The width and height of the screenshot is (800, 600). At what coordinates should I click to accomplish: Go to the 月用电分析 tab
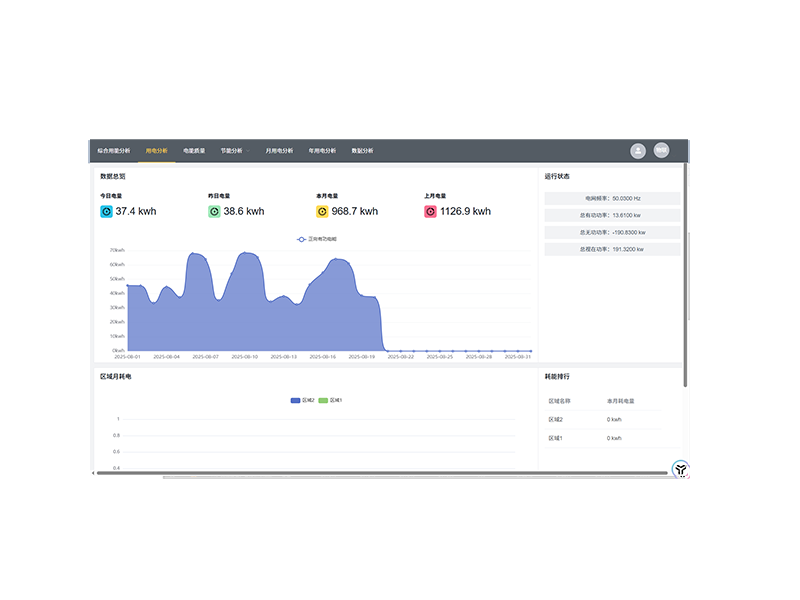click(279, 151)
